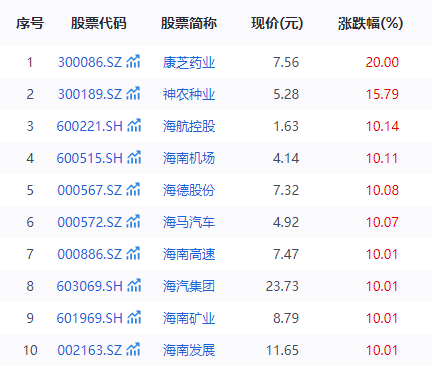Open chart icon beside 601969.SH
The height and width of the screenshot is (366, 432).
click(x=134, y=317)
